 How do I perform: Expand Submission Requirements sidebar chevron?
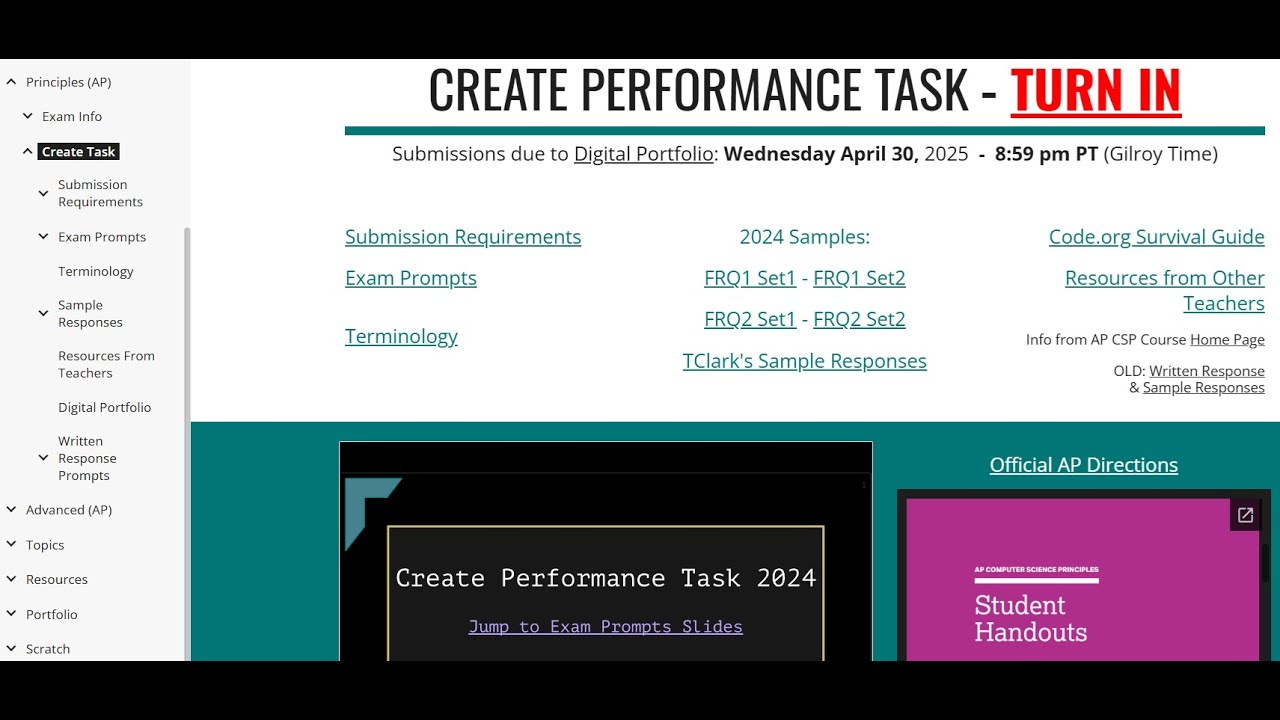44,193
